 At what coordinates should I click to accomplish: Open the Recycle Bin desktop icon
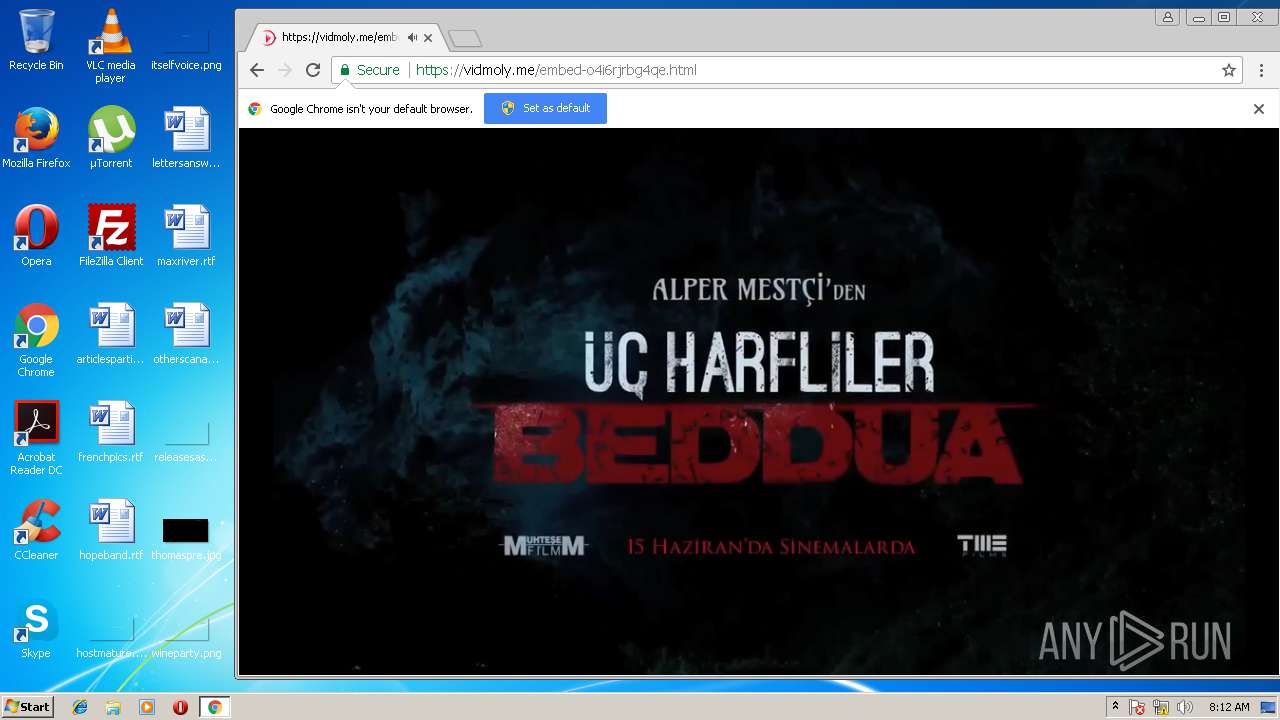(36, 40)
